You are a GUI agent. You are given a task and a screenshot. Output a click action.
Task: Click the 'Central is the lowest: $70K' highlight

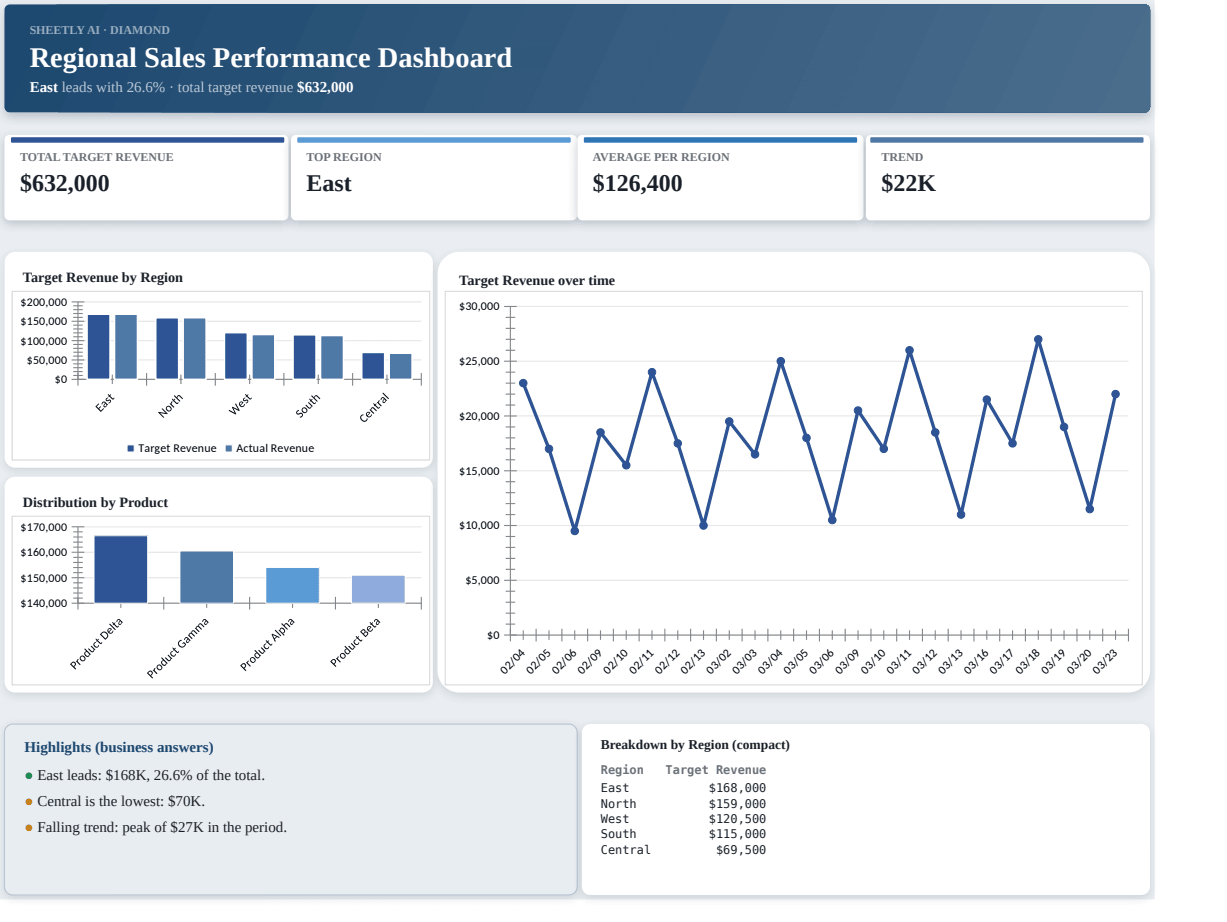click(x=121, y=802)
